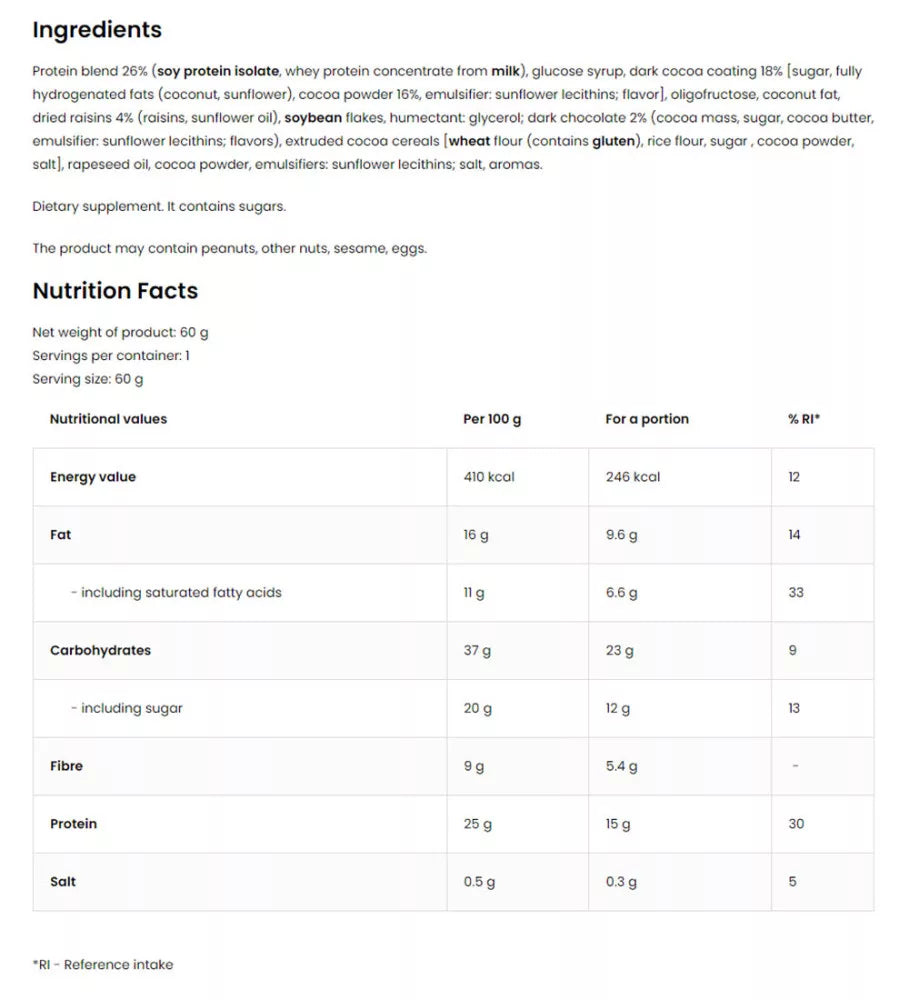909x1000 pixels.
Task: Click the Carbohydrates row label
Action: coord(101,651)
